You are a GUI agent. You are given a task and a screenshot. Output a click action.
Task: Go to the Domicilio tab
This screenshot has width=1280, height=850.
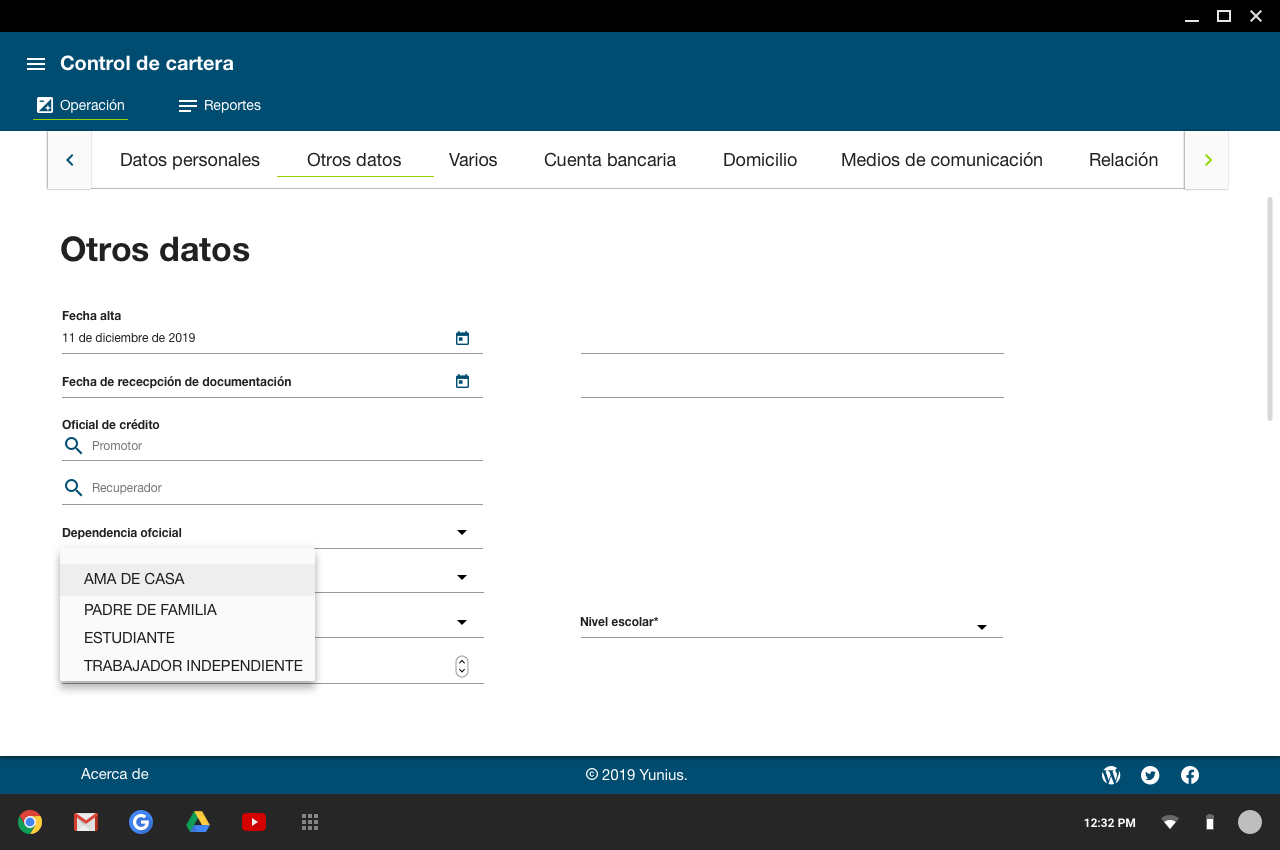(x=760, y=160)
